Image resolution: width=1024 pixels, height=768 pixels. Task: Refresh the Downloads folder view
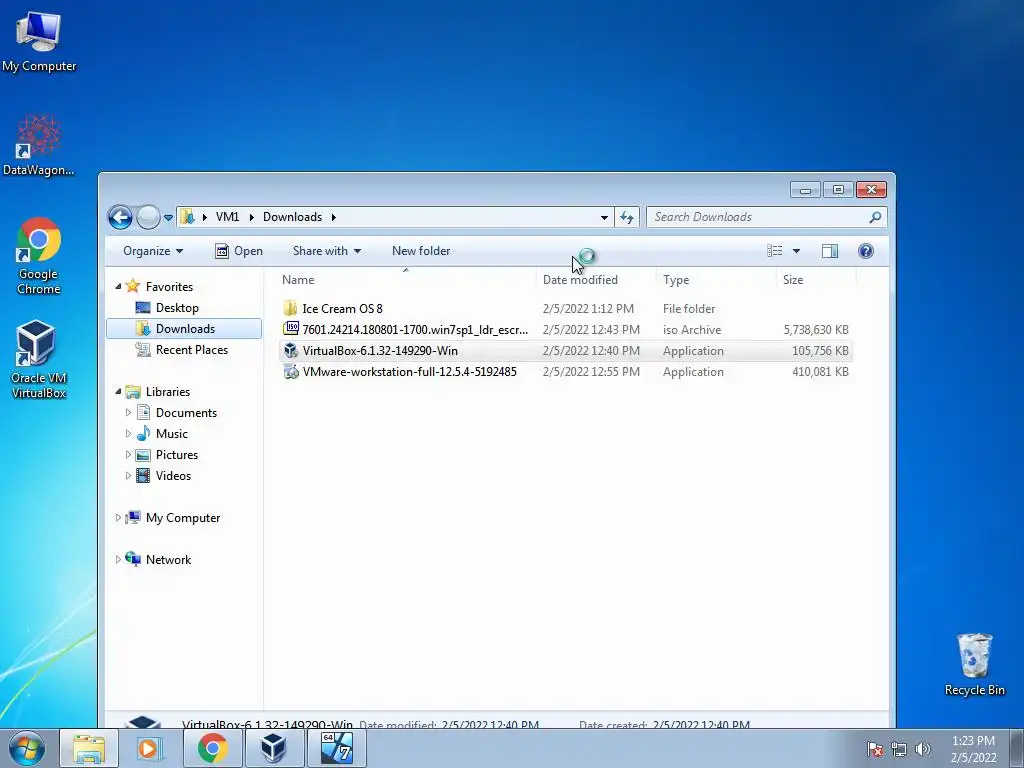(x=627, y=217)
